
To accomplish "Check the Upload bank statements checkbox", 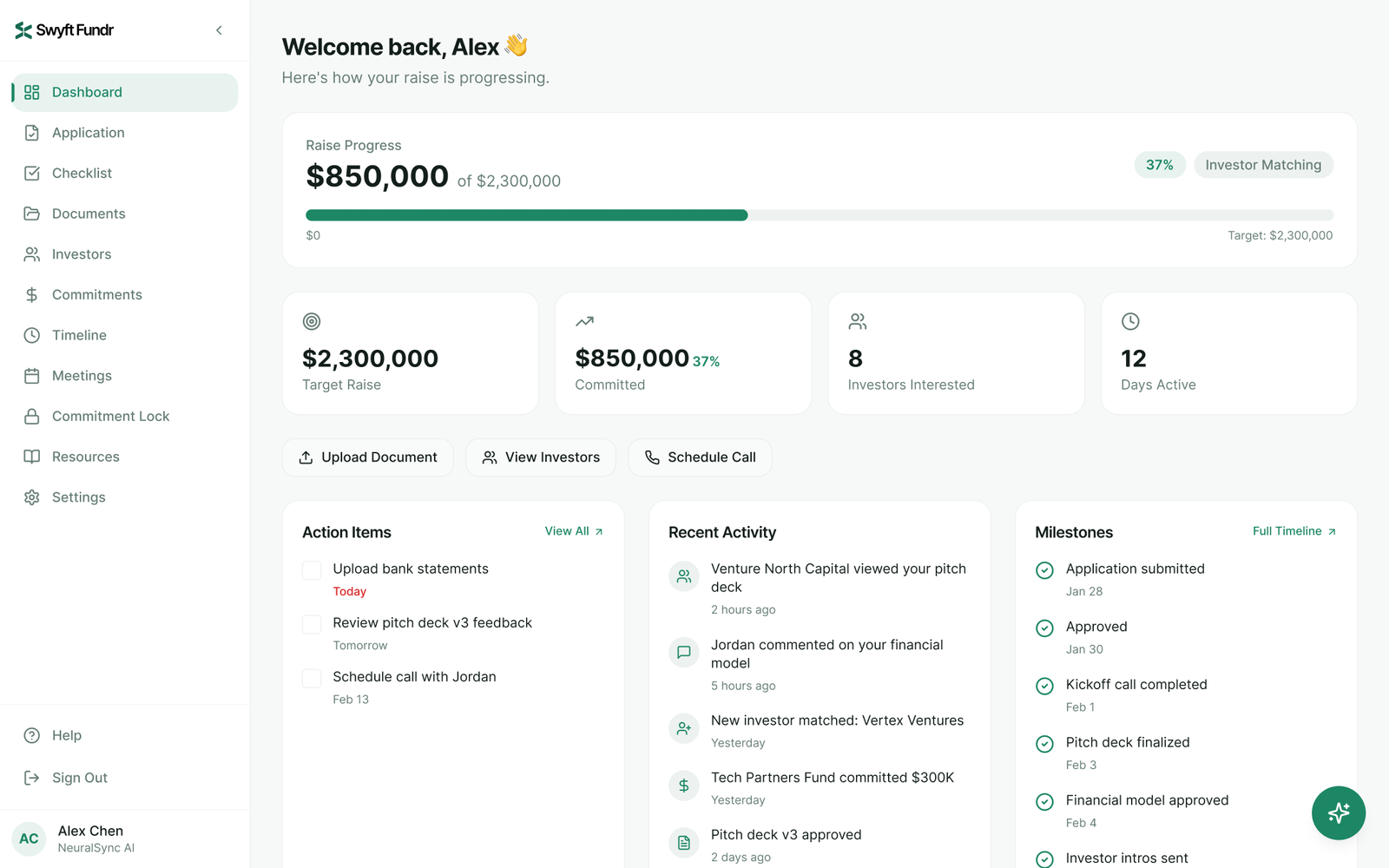I will pos(312,570).
